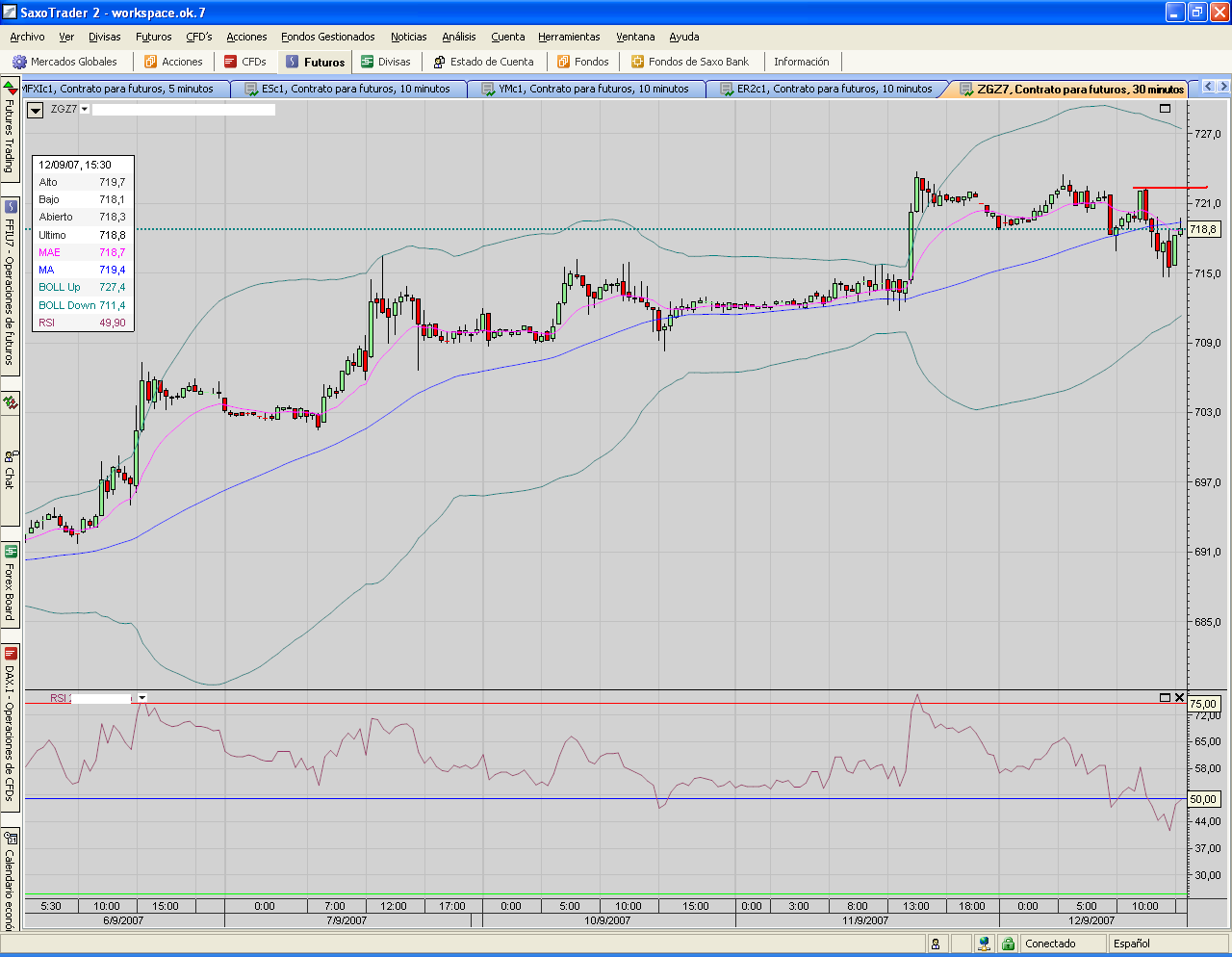Click the green padlock status bar icon
The width and height of the screenshot is (1232, 957).
pos(1008,944)
